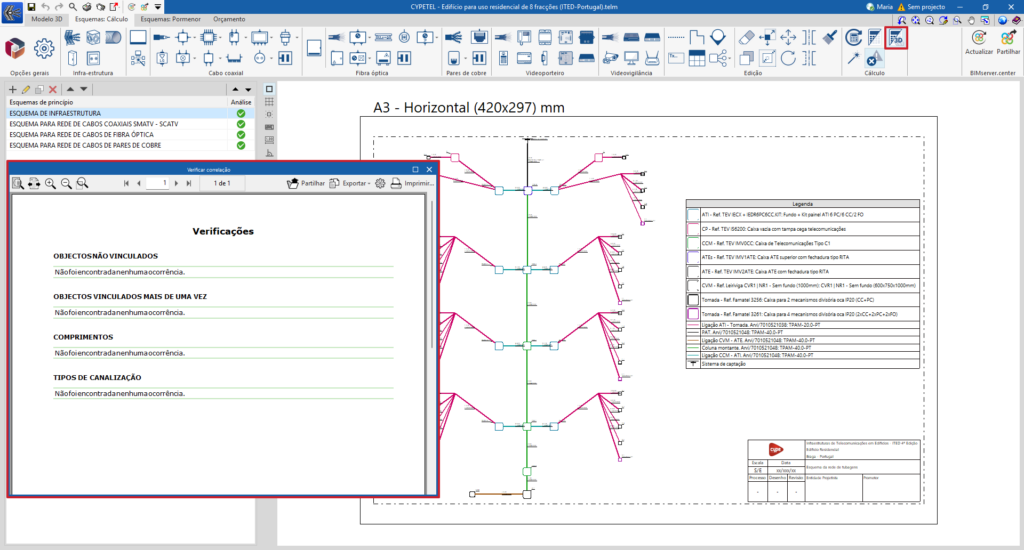Go to next page arrow in report
Screen dimensions: 1024x550
[x=175, y=184]
